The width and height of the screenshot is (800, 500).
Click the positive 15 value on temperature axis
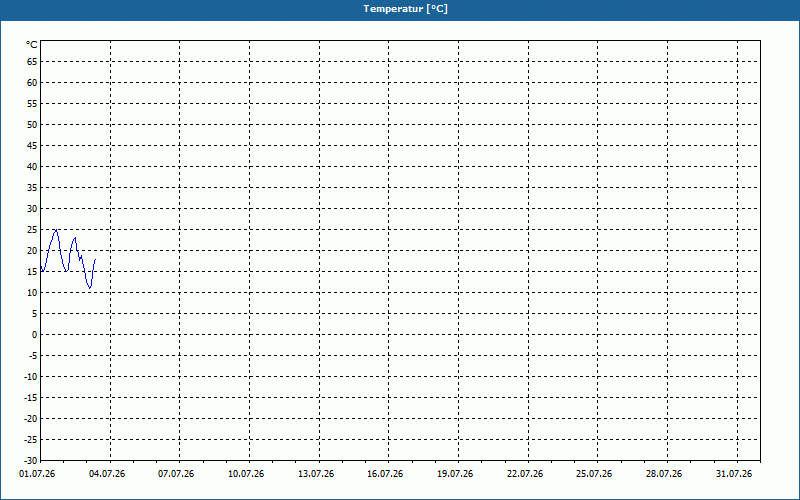click(x=32, y=271)
